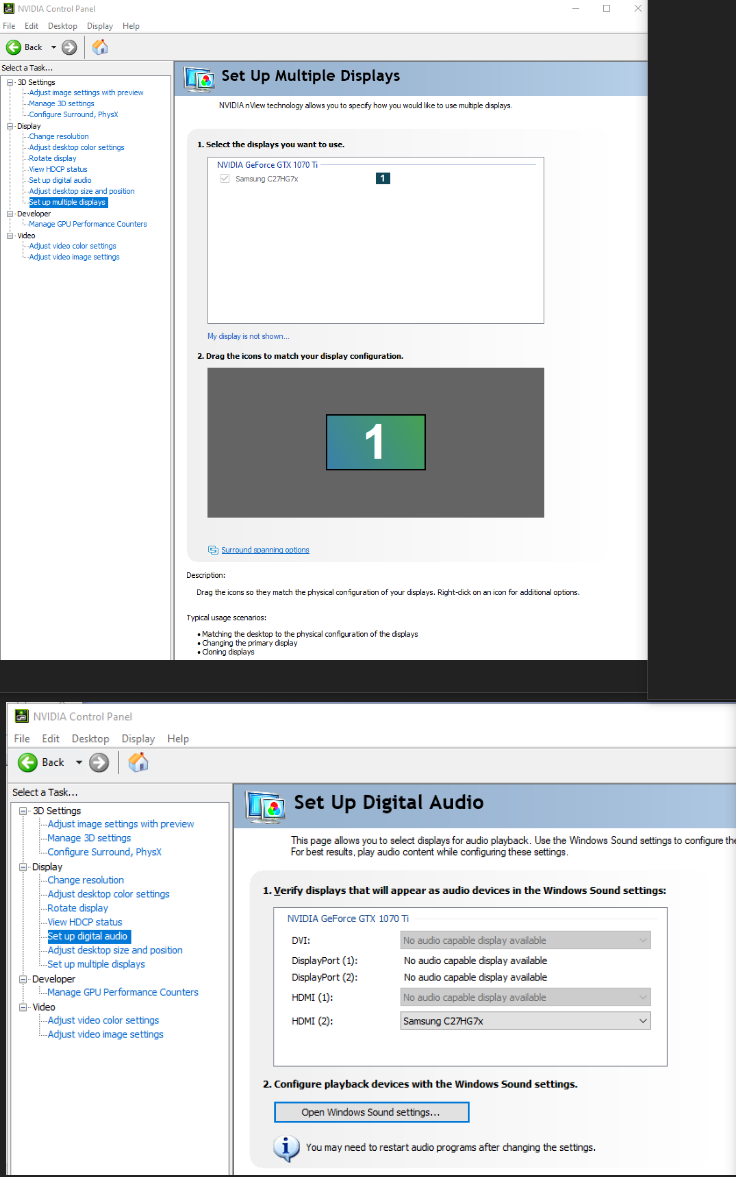The height and width of the screenshot is (1177, 736).
Task: Open View HDCP status in top window
Action: point(58,169)
